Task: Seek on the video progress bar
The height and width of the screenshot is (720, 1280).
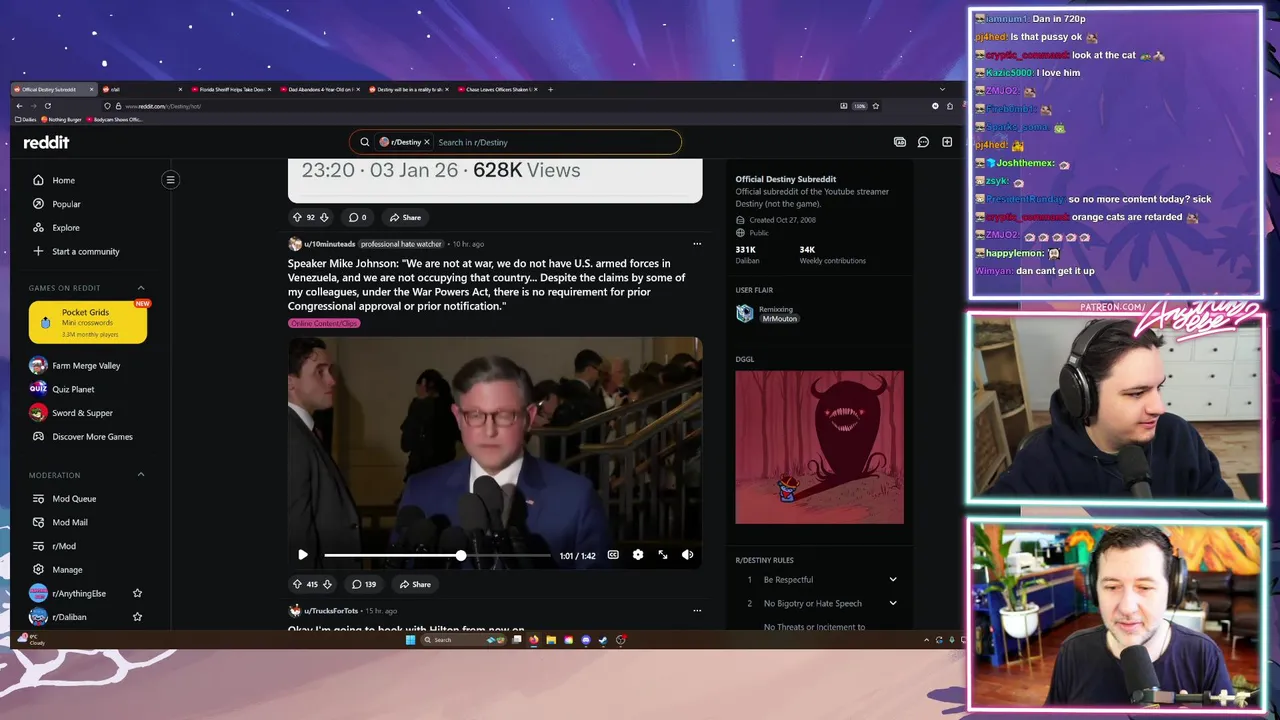Action: (437, 555)
